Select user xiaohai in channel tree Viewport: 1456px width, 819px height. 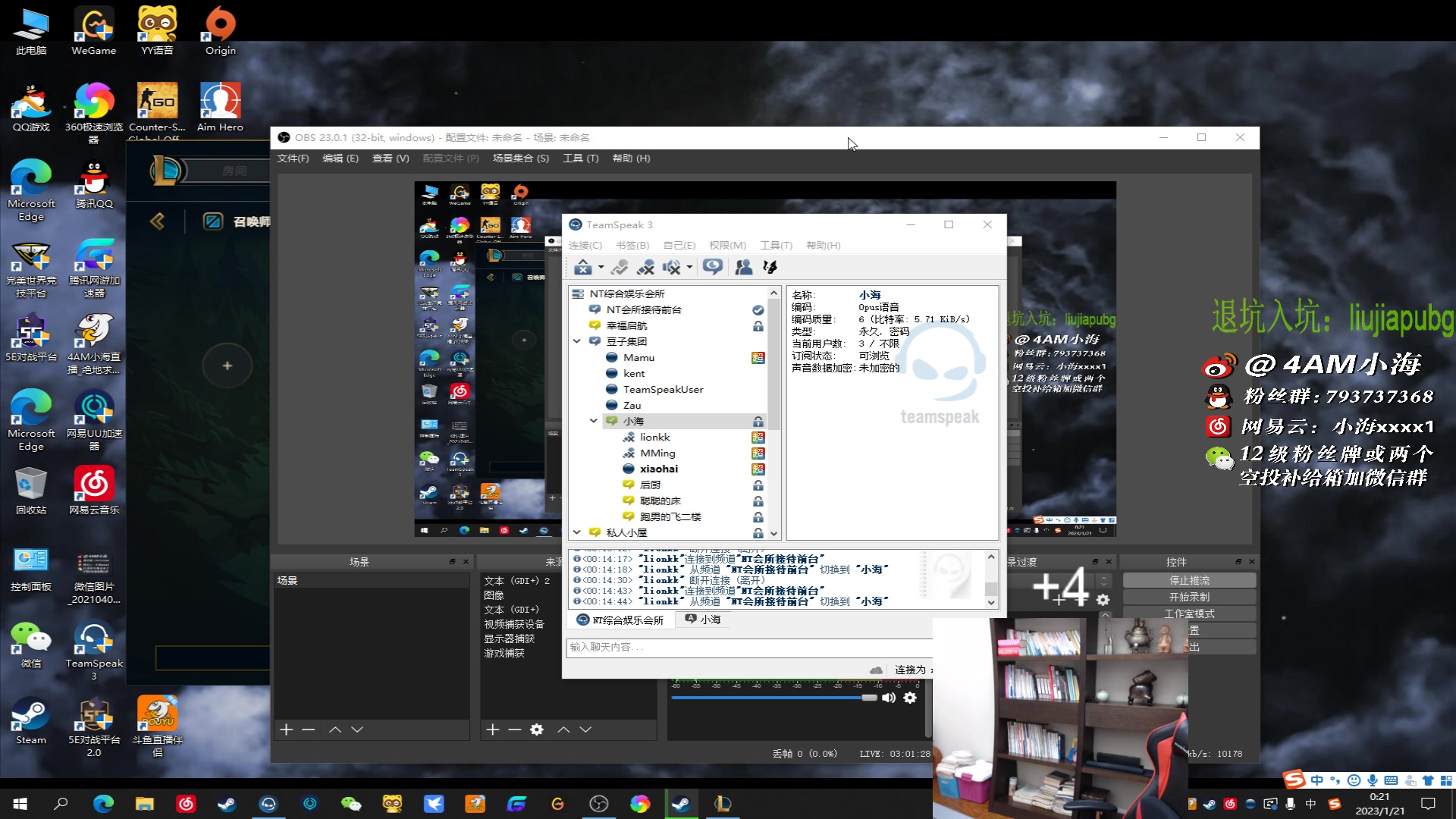[658, 469]
